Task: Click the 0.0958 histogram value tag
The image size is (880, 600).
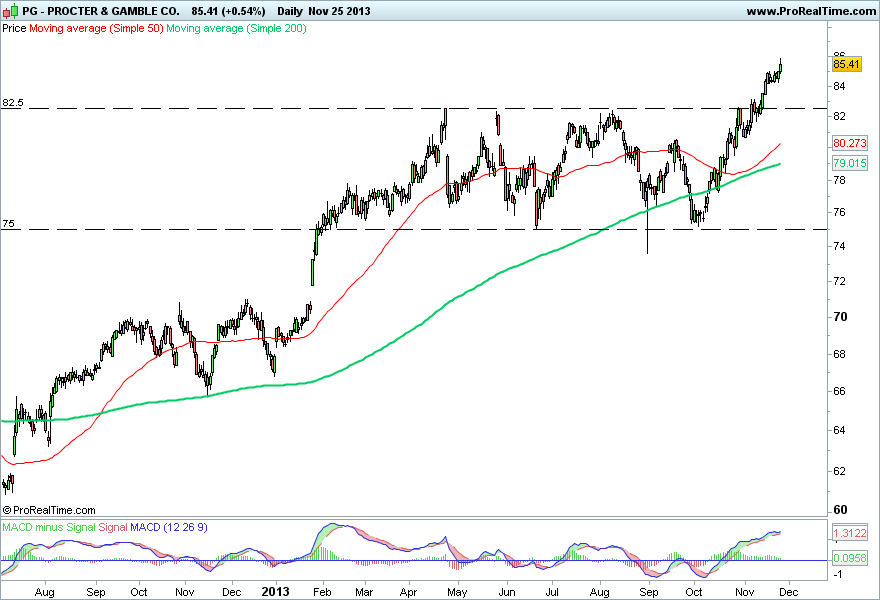Action: [x=850, y=558]
